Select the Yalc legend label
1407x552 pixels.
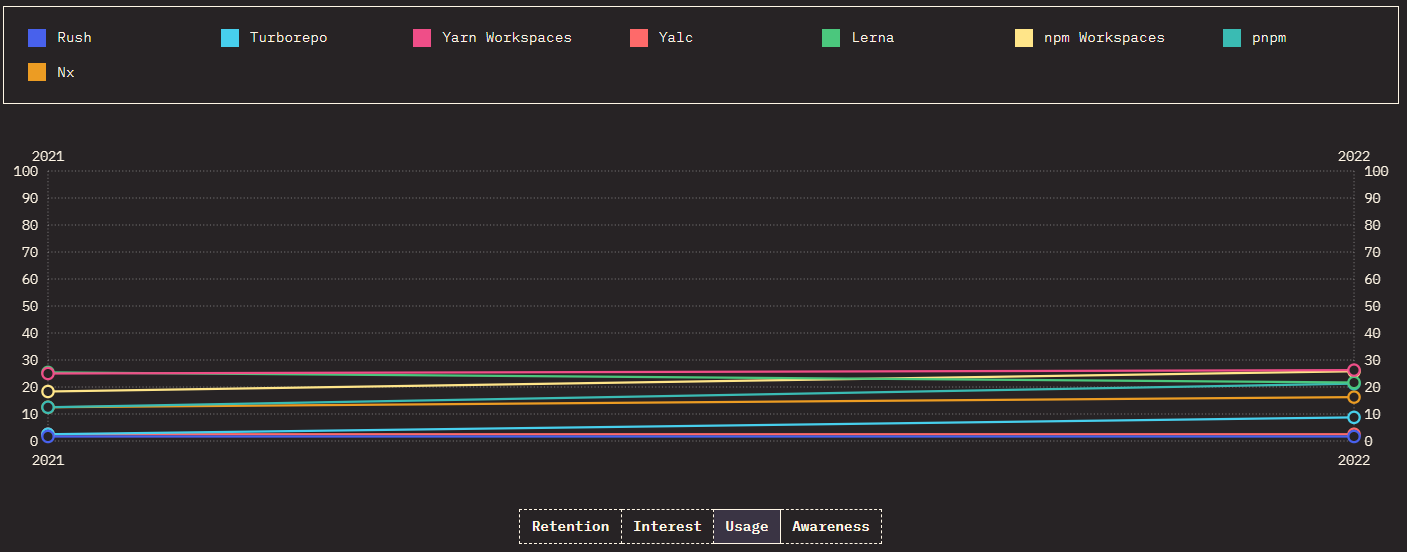tap(676, 38)
